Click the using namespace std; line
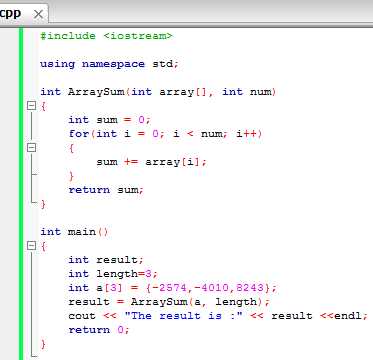 (x=109, y=64)
